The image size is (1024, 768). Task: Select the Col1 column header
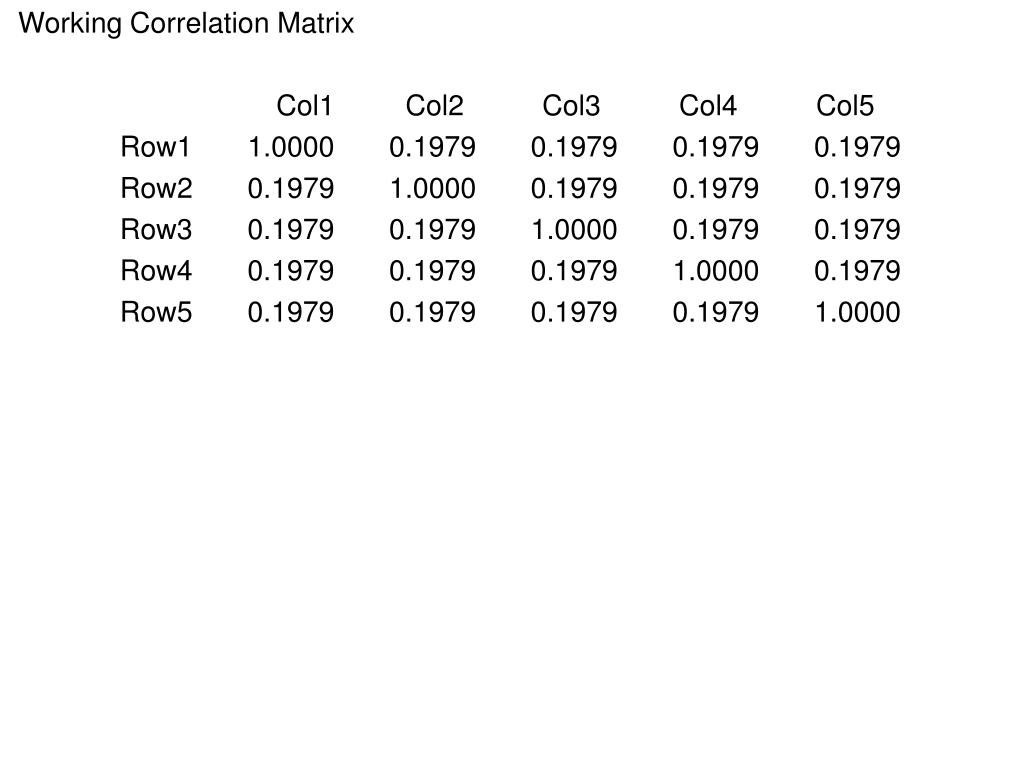[304, 106]
